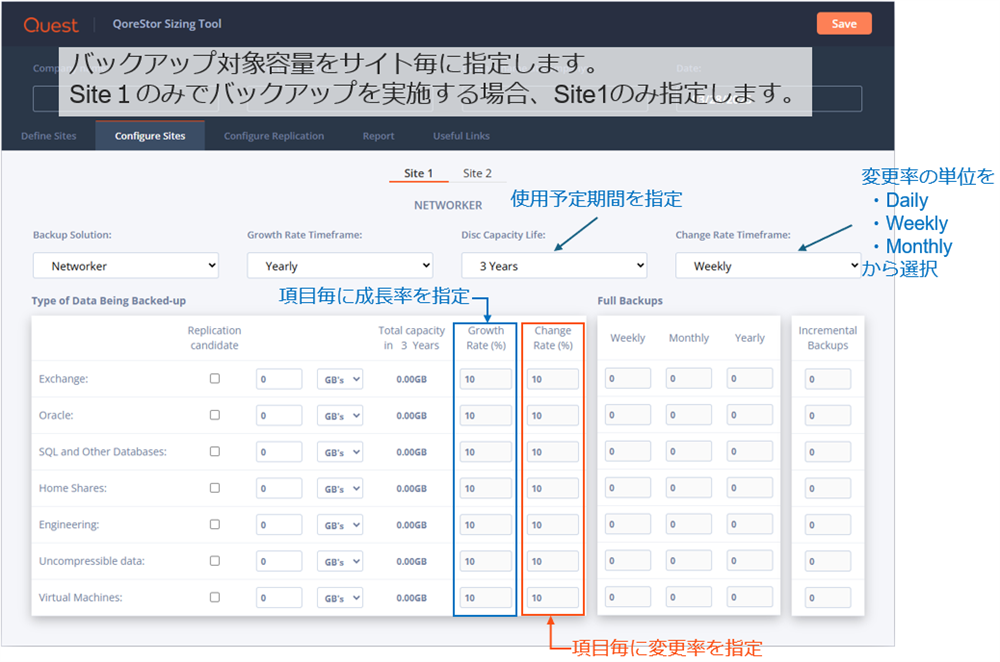The image size is (1000, 662).
Task: Click Virtual Machines Growth Rate field
Action: (485, 598)
